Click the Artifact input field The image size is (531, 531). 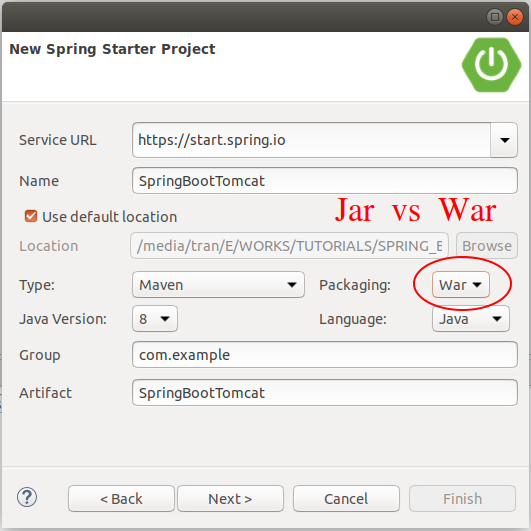click(325, 392)
